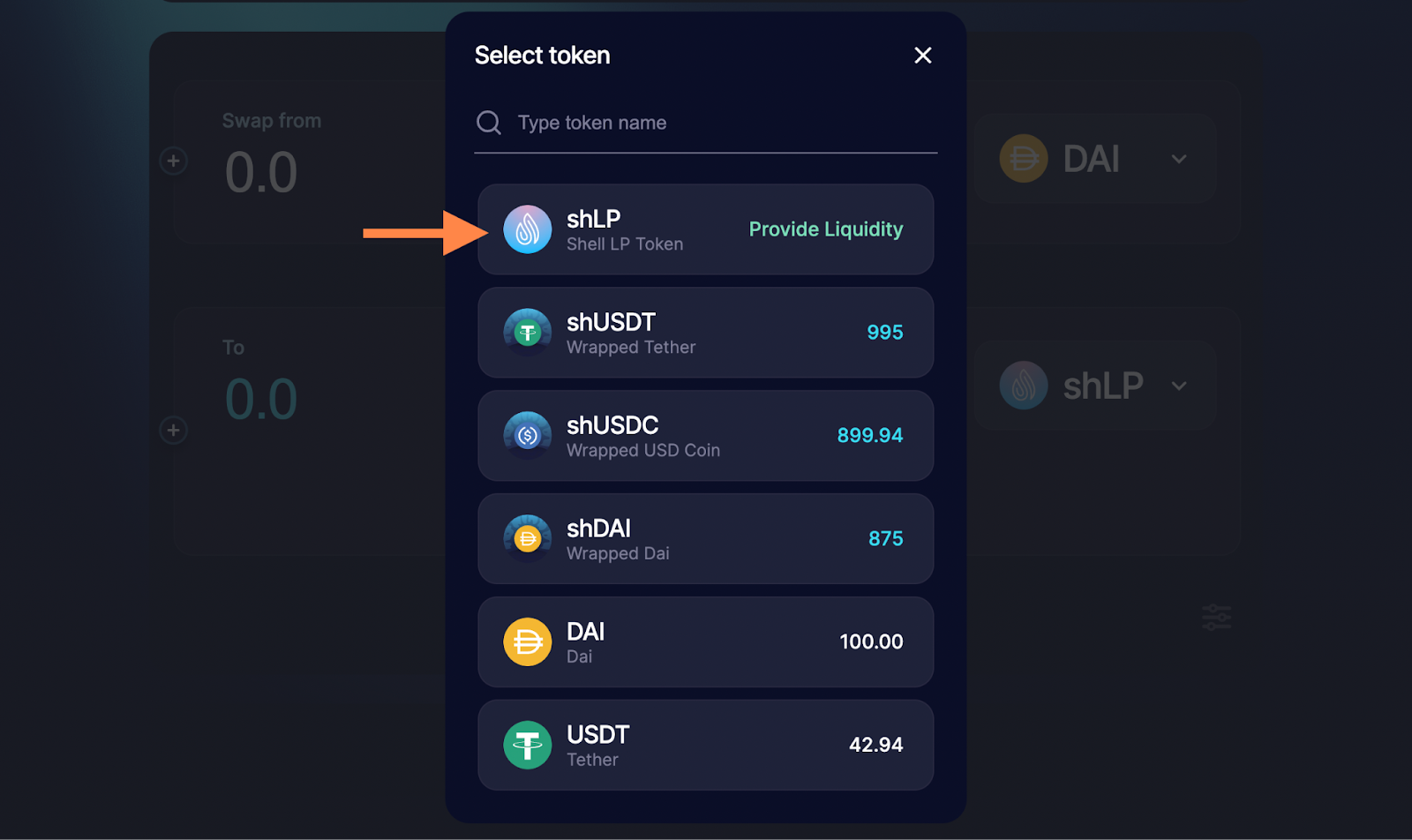Click the yellow DAI token icon

pos(527,641)
